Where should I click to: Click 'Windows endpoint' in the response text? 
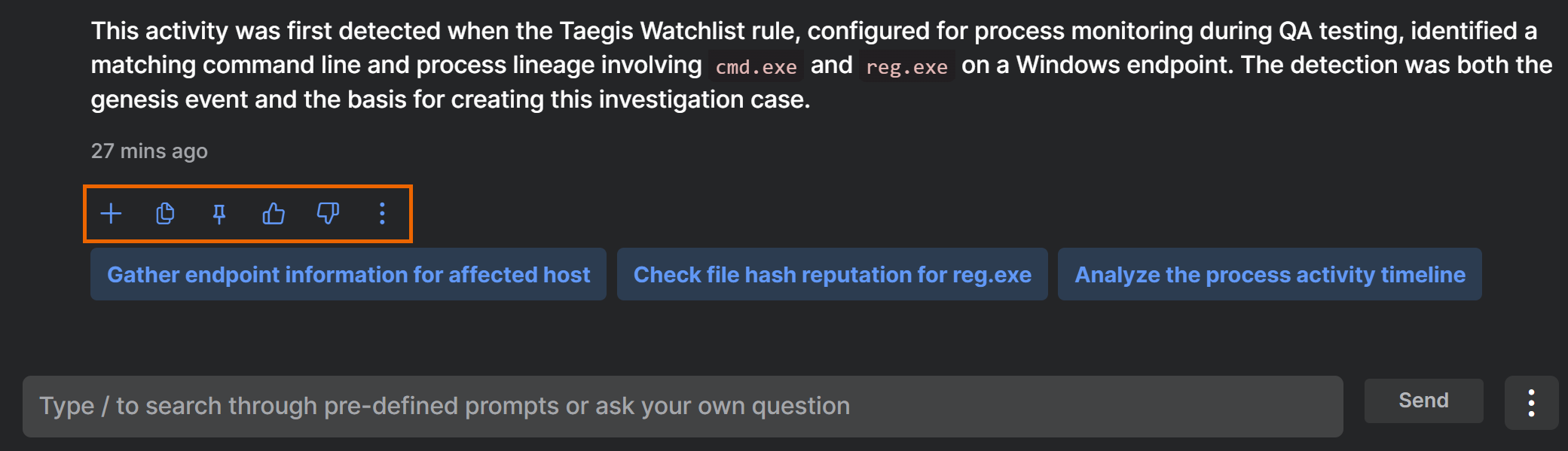click(1124, 66)
